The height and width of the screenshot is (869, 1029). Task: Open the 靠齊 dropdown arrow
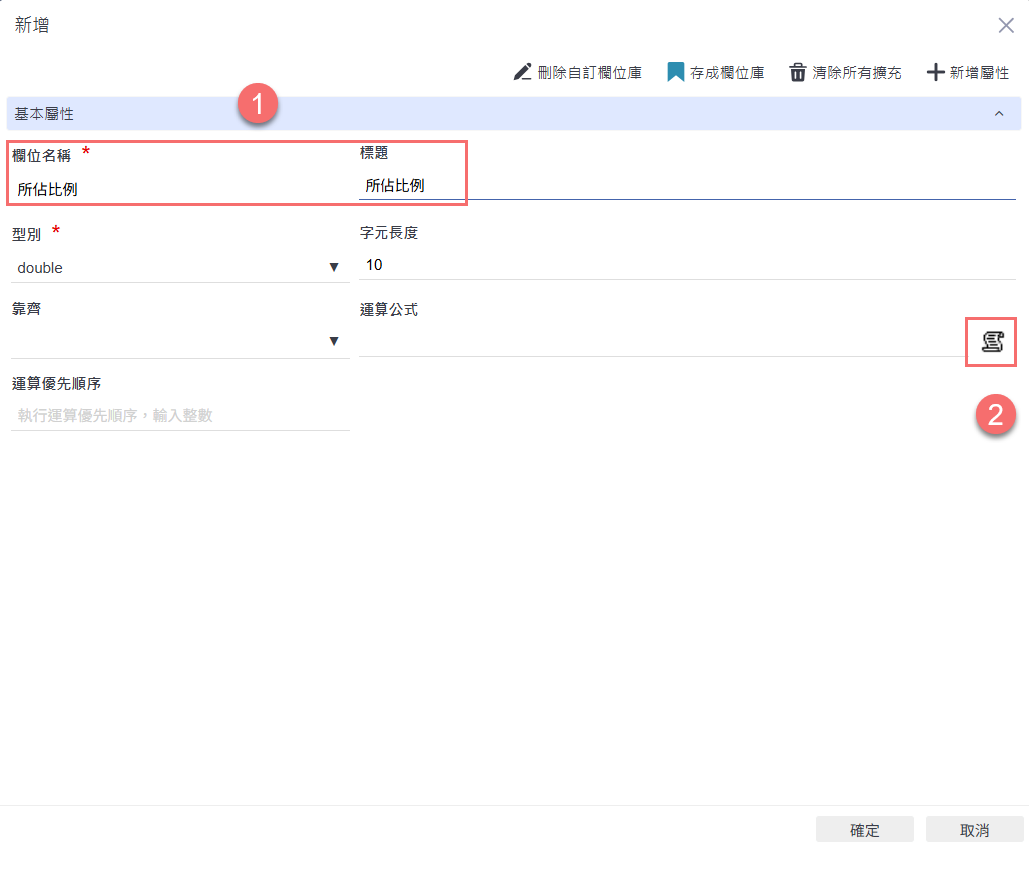[334, 342]
